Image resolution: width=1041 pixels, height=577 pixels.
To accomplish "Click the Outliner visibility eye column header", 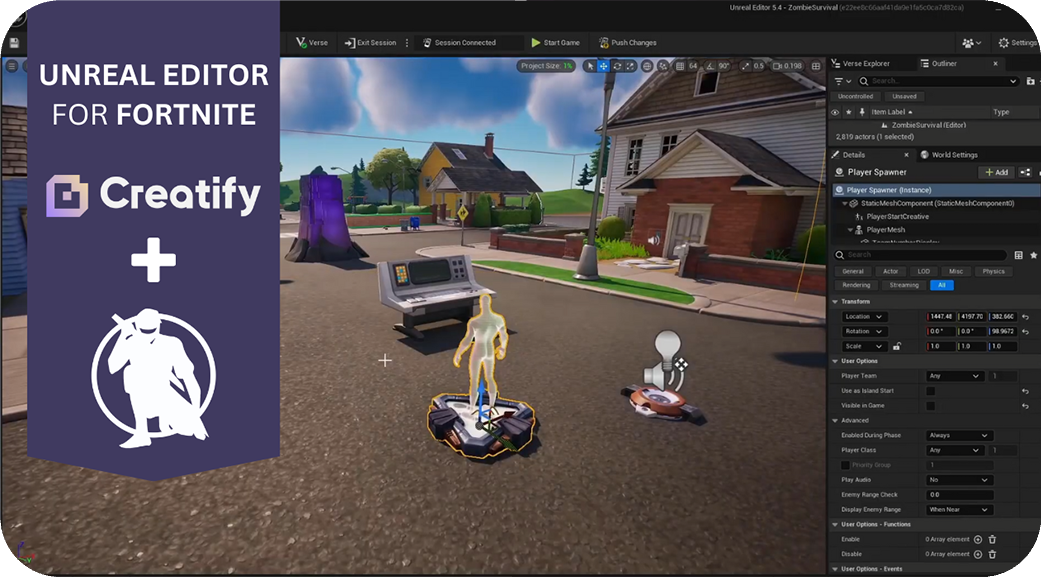I will 835,112.
